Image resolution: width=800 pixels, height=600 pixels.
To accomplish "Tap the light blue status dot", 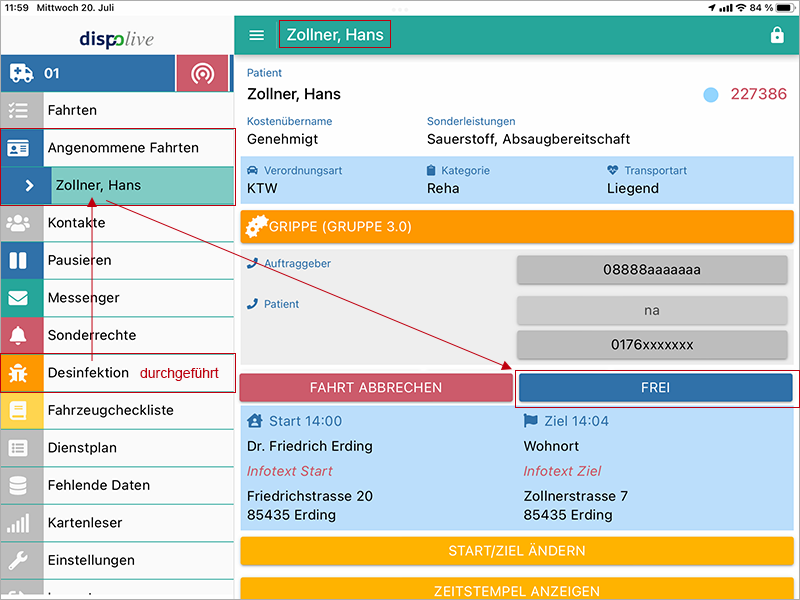I will [711, 94].
